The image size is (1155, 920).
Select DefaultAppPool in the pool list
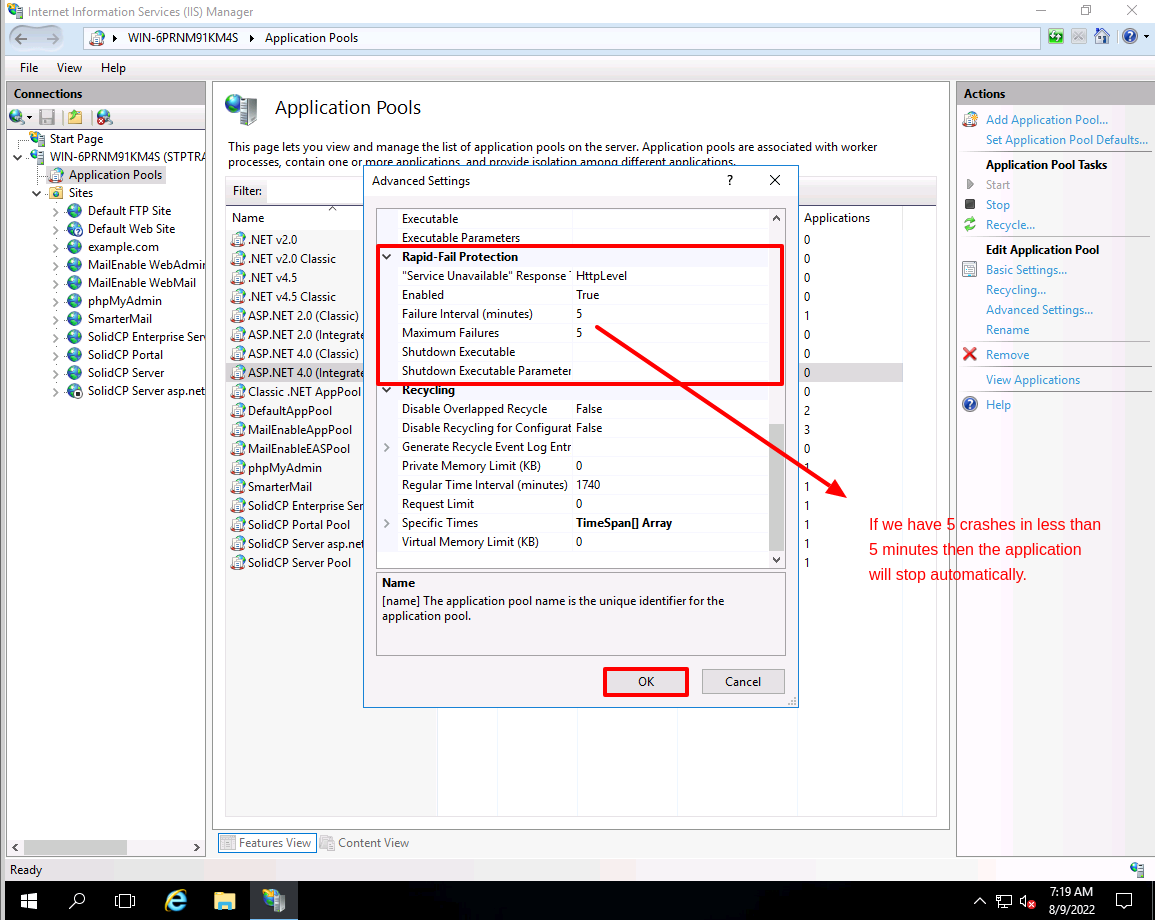pos(289,411)
